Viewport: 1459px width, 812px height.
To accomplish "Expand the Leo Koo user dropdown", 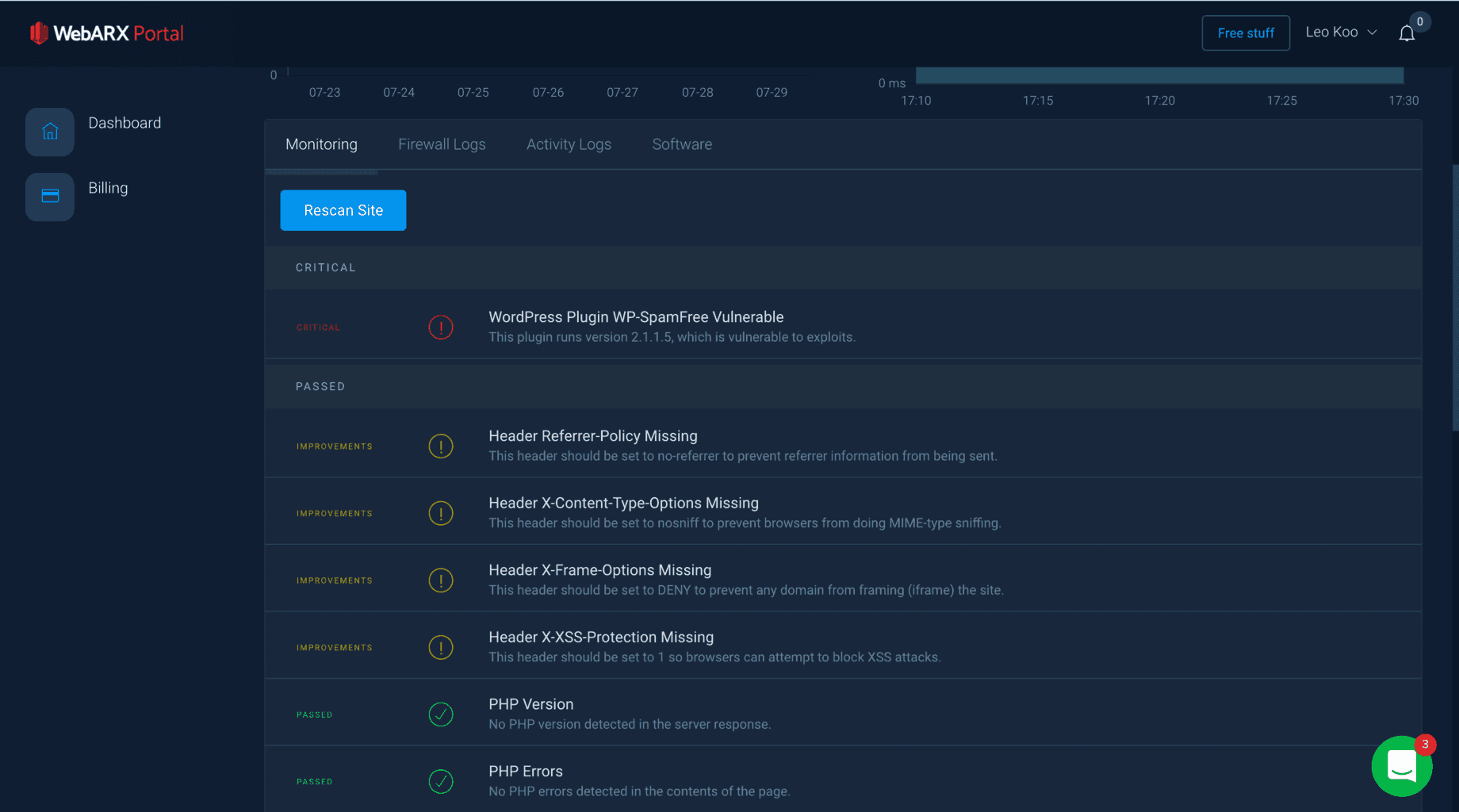I will [1341, 33].
